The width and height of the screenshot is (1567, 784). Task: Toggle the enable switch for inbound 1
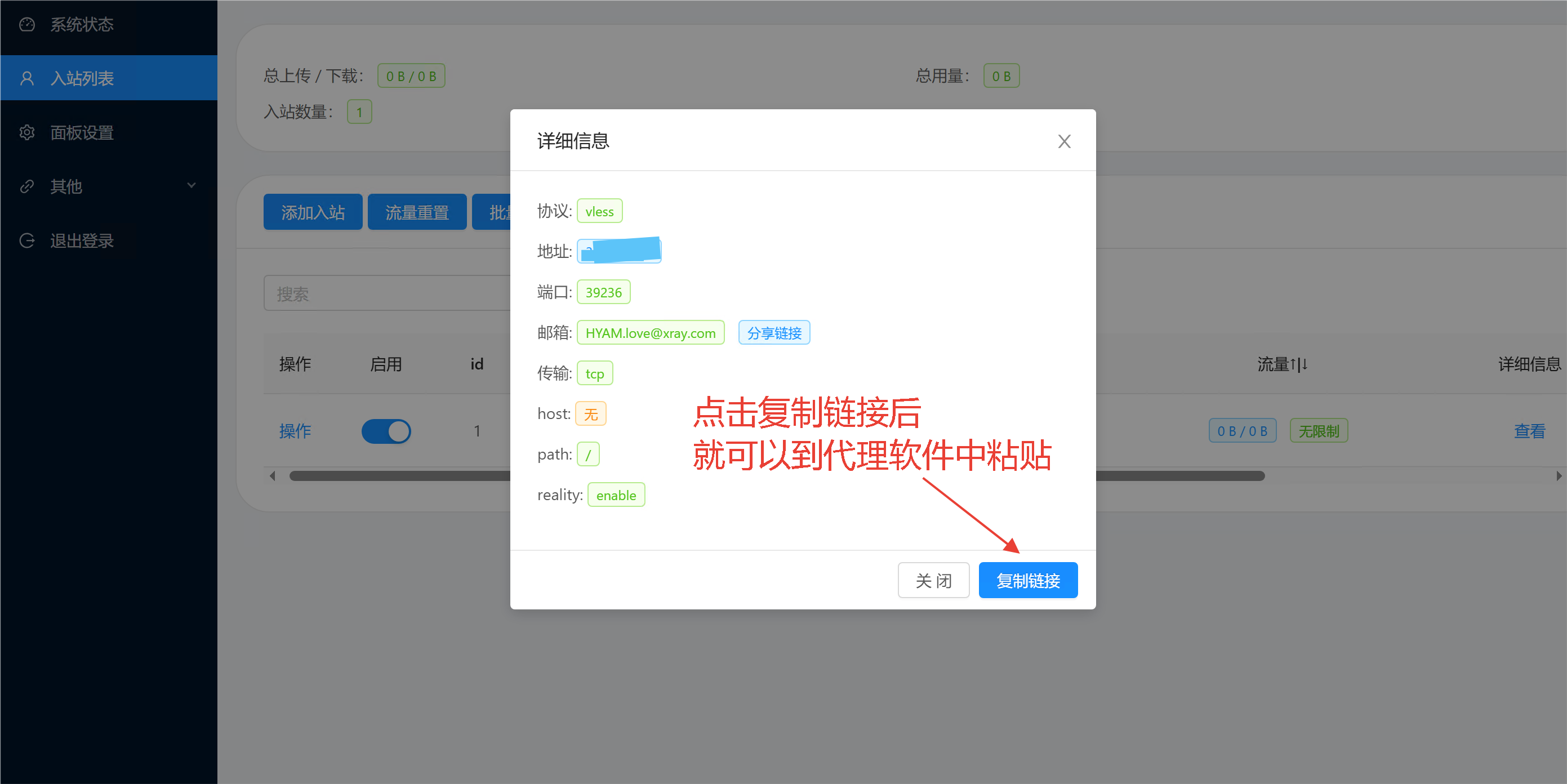pos(386,431)
